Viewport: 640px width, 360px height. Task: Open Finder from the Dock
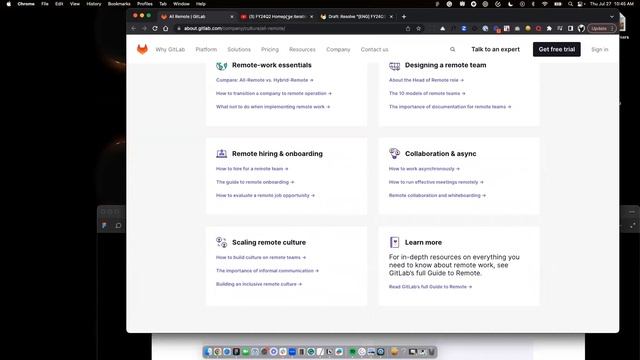[209, 351]
